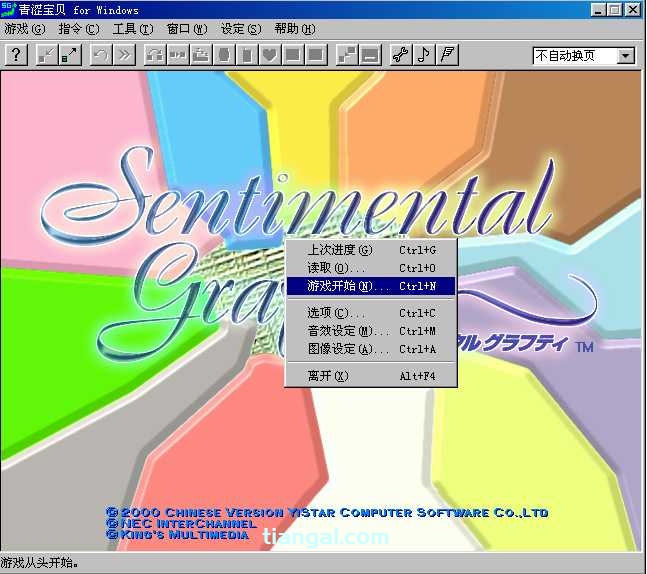Open the 帮助(H) menu
This screenshot has width=647, height=574.
pyautogui.click(x=295, y=29)
